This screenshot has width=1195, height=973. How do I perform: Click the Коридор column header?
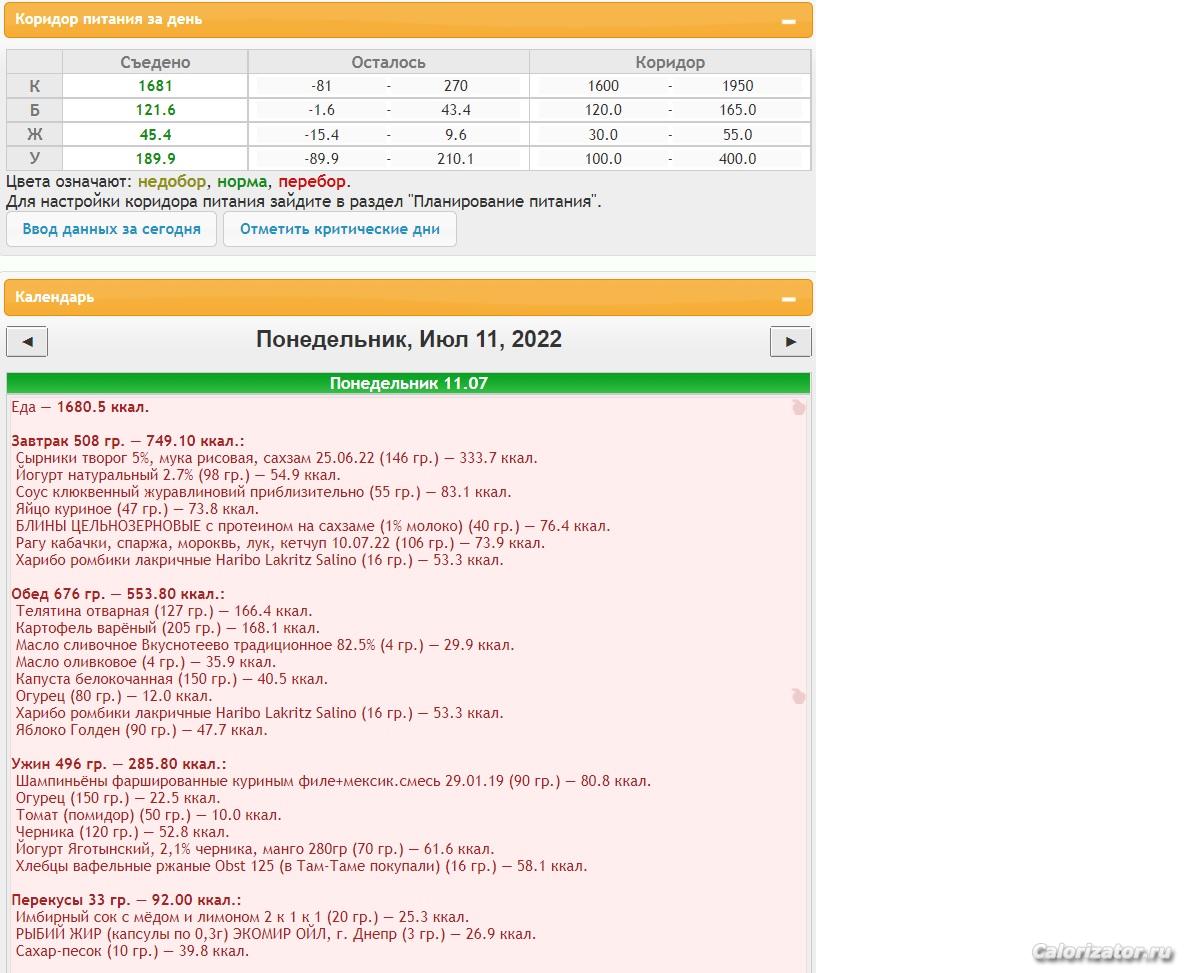click(669, 62)
